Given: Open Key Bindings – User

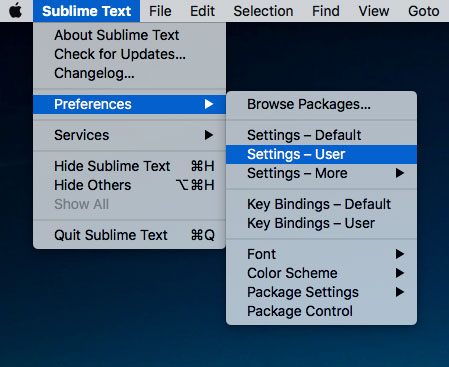Looking at the screenshot, I should [321, 223].
